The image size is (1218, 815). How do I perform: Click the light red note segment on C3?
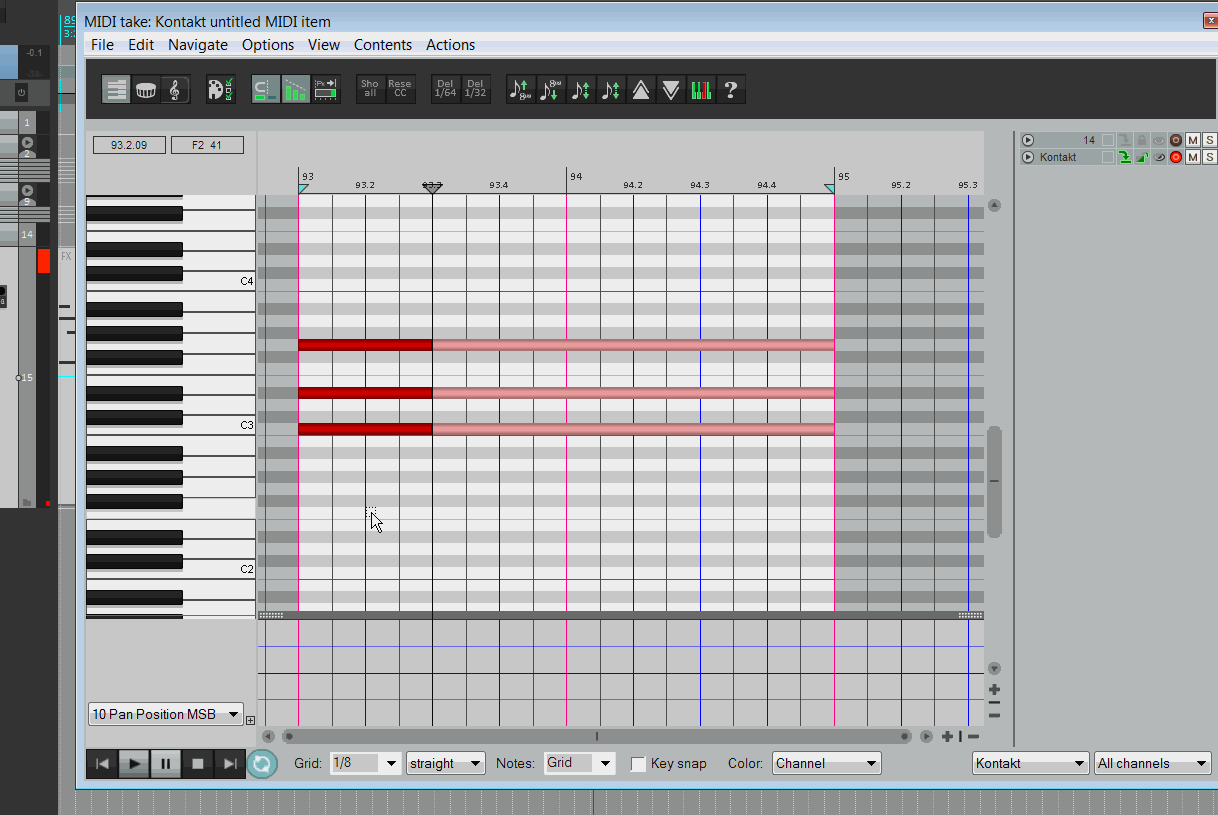632,429
